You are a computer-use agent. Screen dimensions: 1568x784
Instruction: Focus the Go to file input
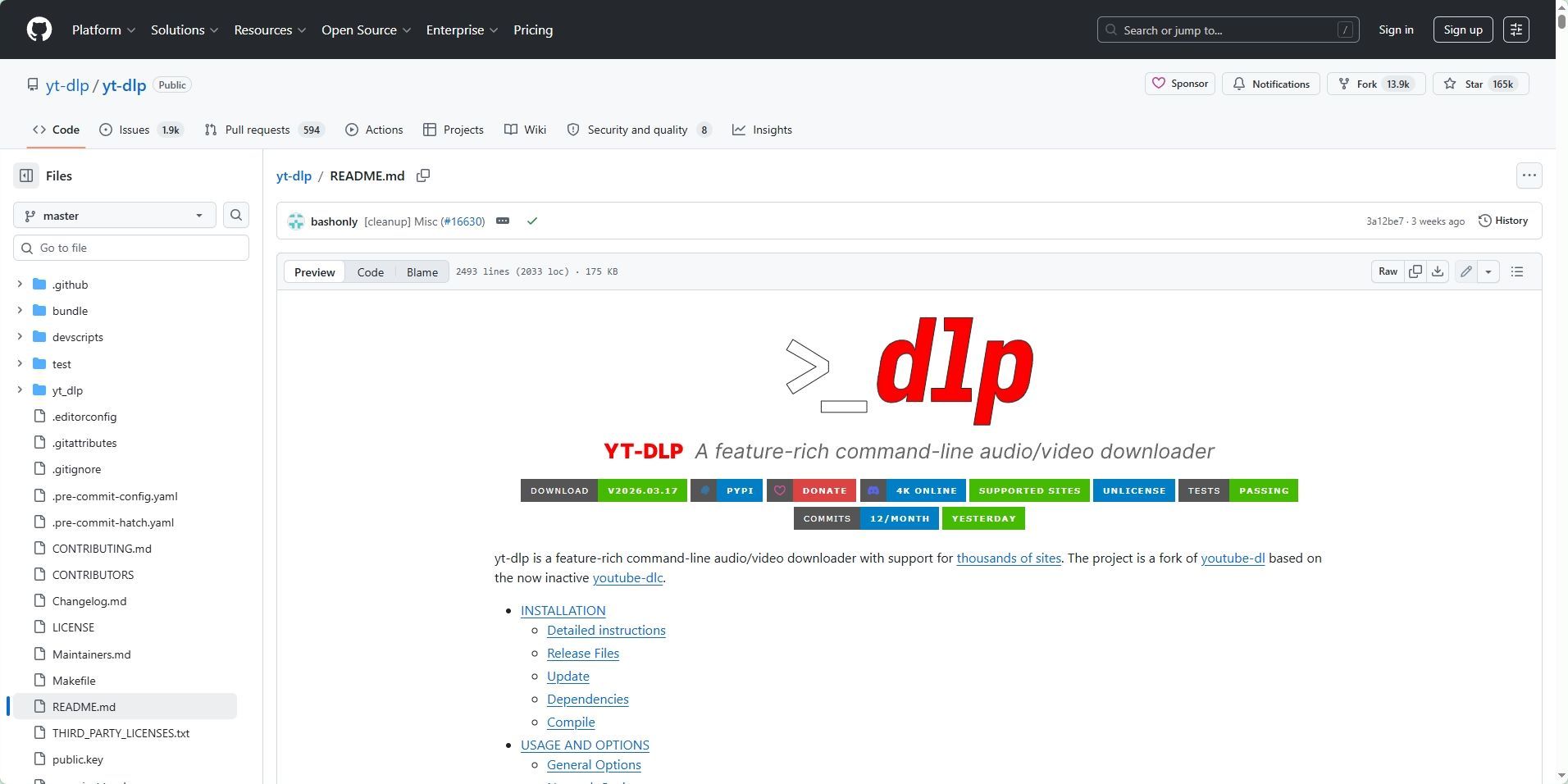(x=131, y=248)
